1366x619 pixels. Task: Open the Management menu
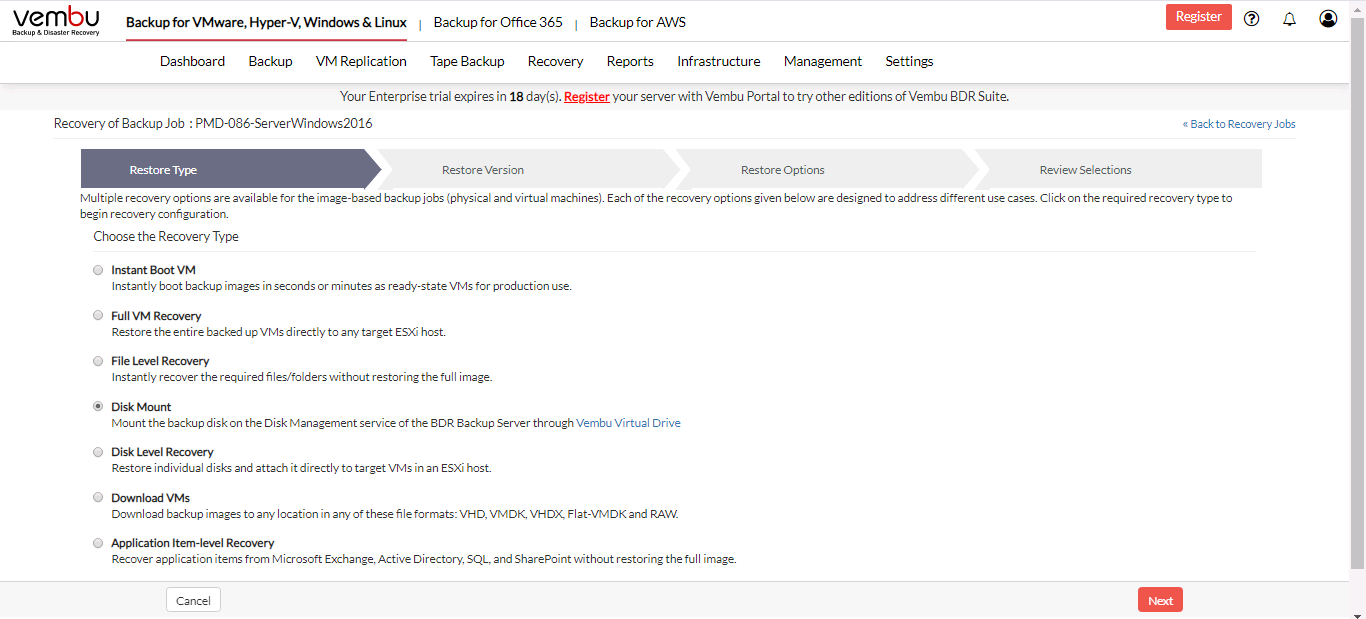coord(822,61)
